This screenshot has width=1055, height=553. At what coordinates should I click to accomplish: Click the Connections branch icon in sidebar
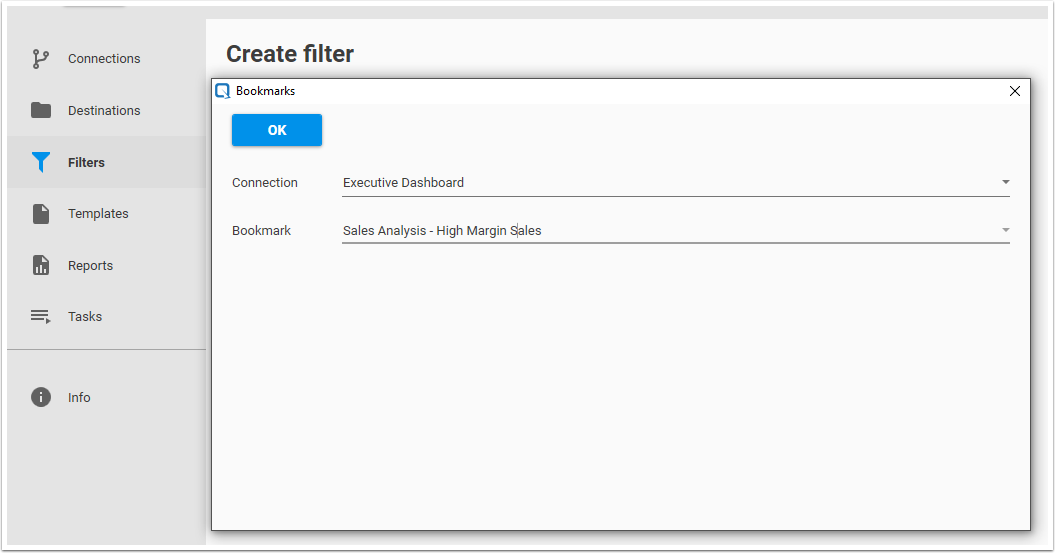(x=41, y=59)
